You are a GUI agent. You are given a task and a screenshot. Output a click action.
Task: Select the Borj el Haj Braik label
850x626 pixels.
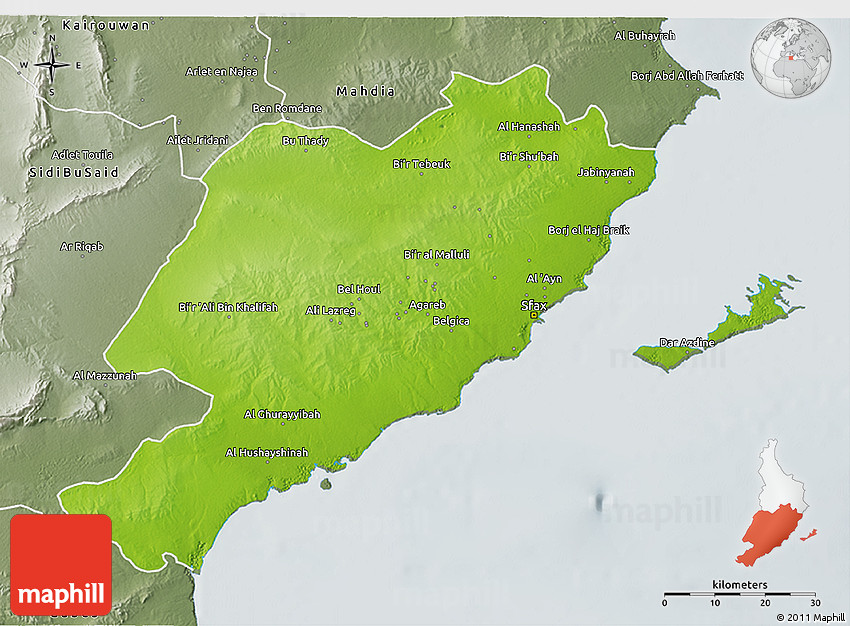(x=588, y=230)
